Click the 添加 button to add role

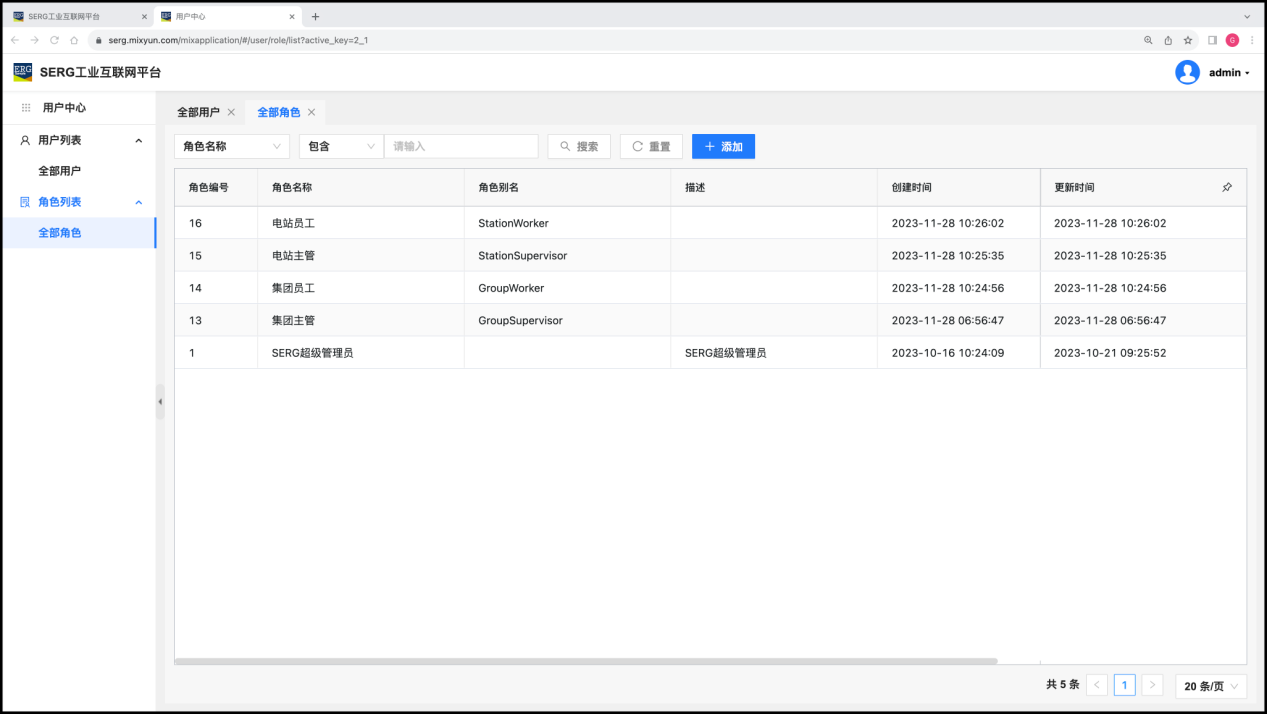723,146
